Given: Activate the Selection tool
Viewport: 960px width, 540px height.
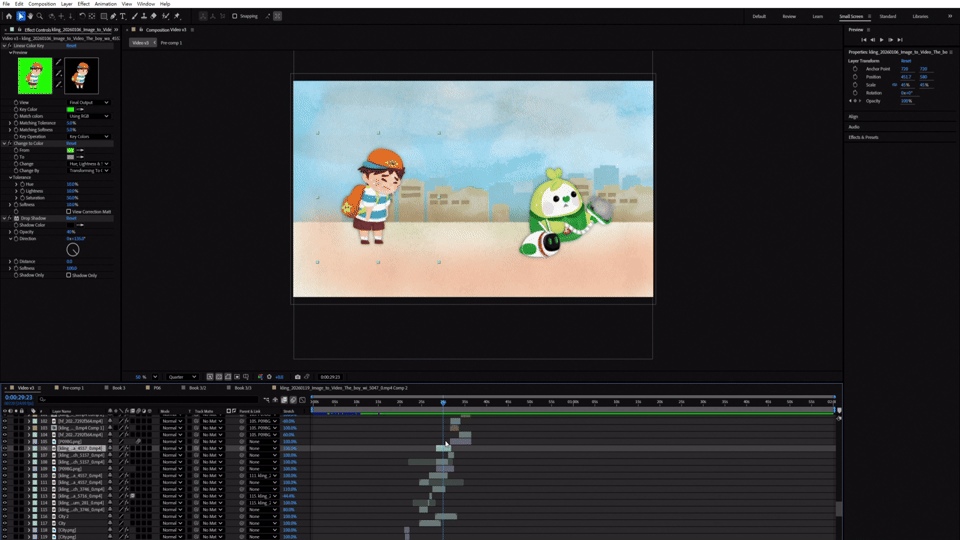Looking at the screenshot, I should (20, 17).
